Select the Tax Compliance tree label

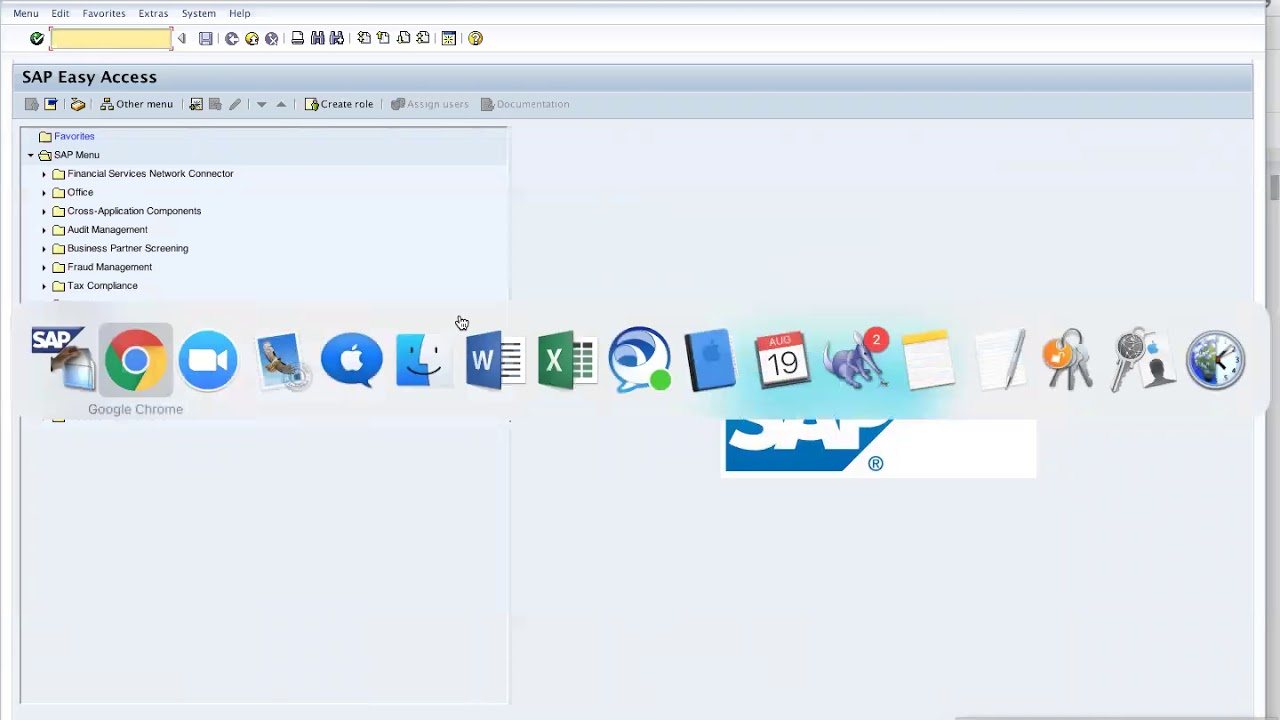pos(102,286)
